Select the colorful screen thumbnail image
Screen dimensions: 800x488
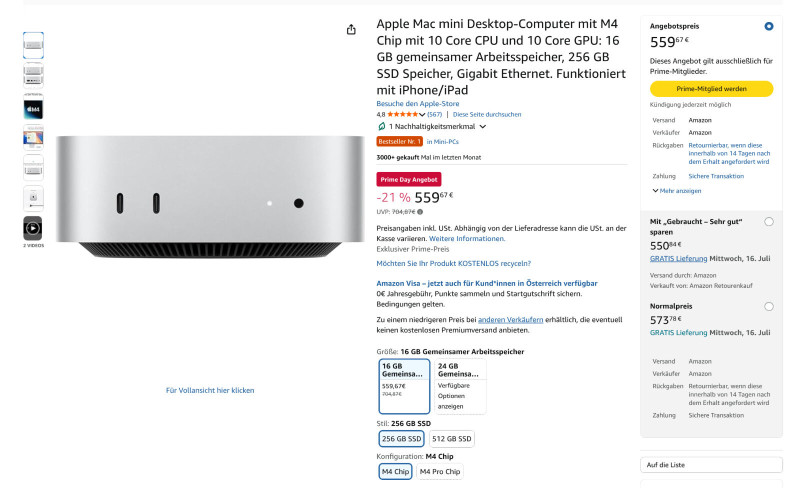[33, 138]
